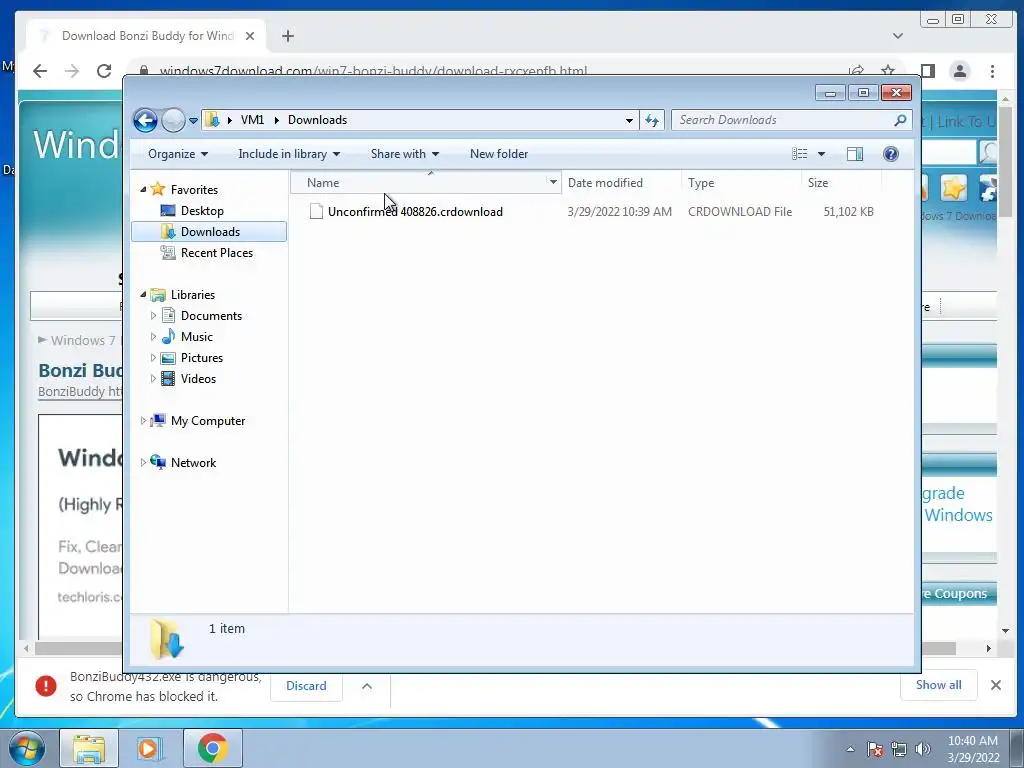Open the Pictures library
Viewport: 1024px width, 768px height.
(x=202, y=358)
